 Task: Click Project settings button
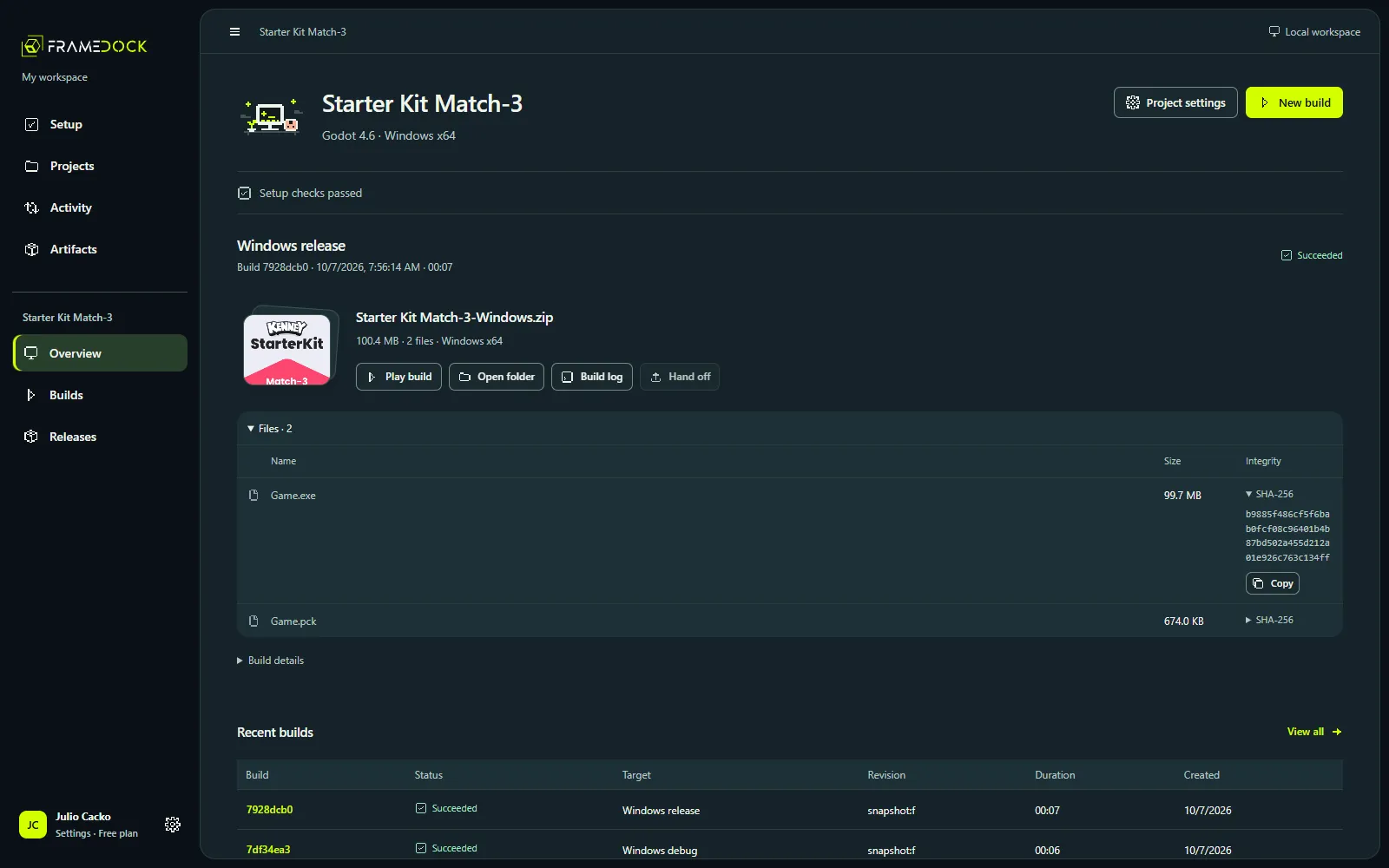tap(1175, 102)
